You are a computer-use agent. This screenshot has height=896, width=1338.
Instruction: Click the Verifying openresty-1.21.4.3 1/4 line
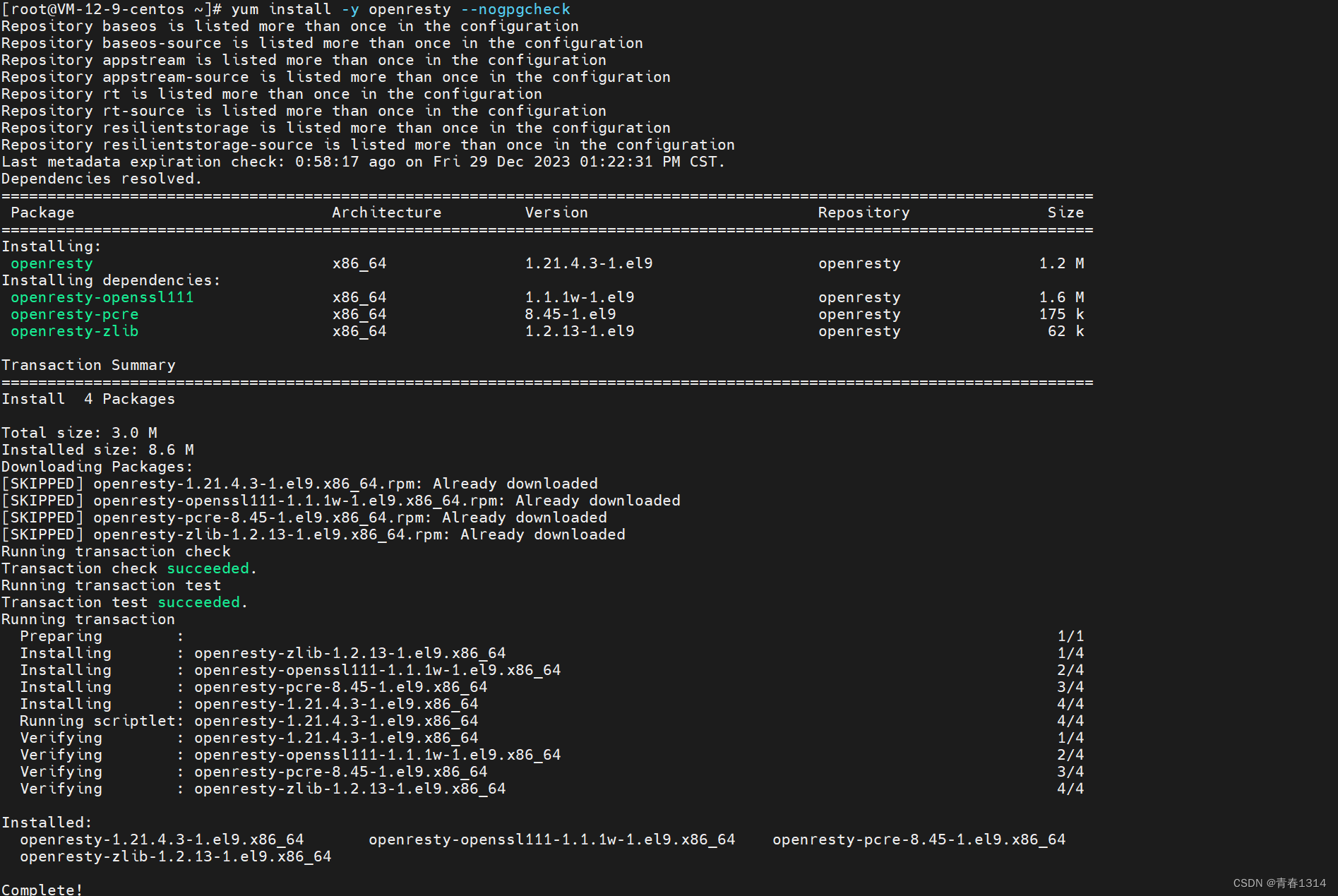tap(552, 738)
